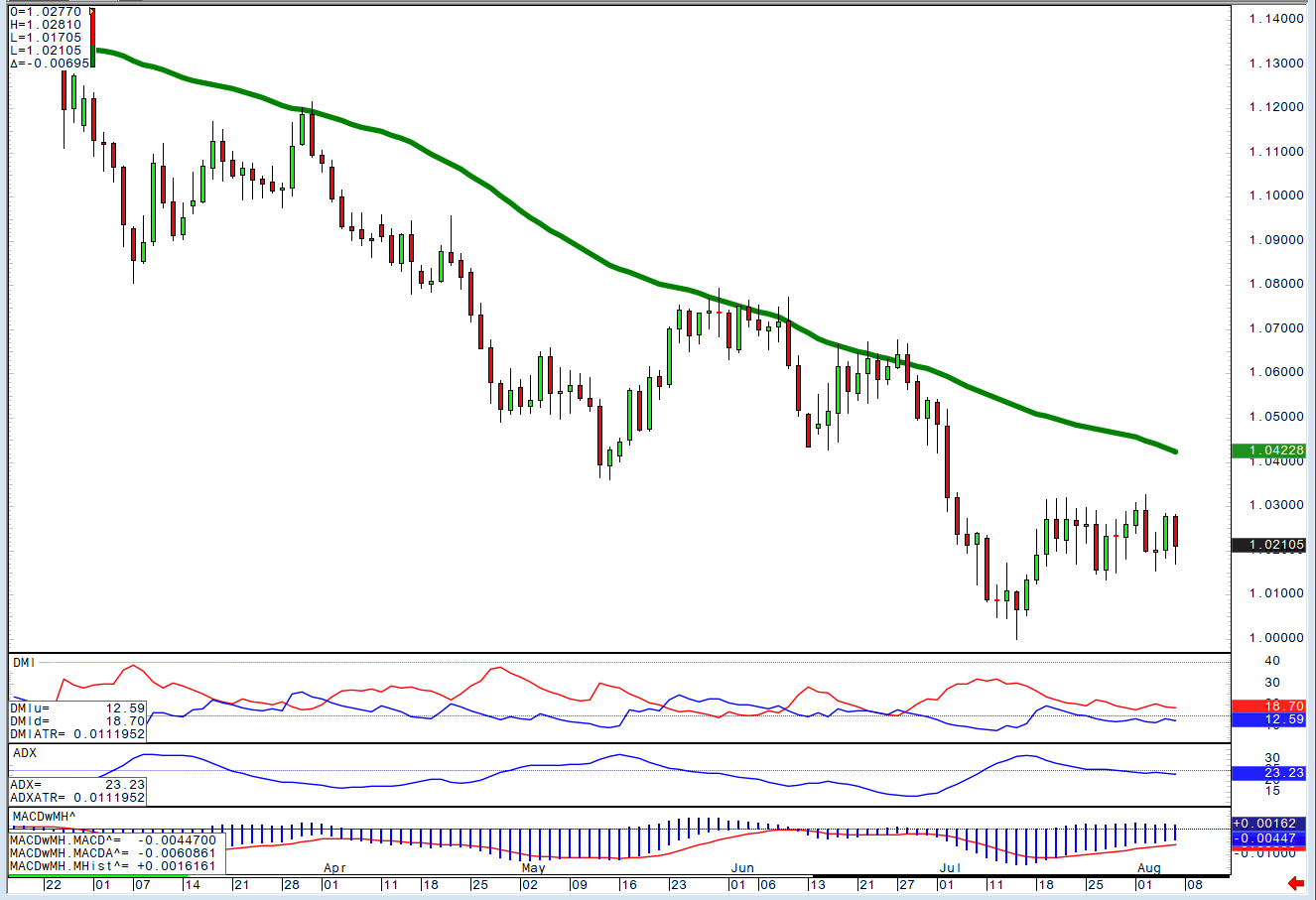Click the blue 12.59 tag on DMI axis

(1269, 719)
